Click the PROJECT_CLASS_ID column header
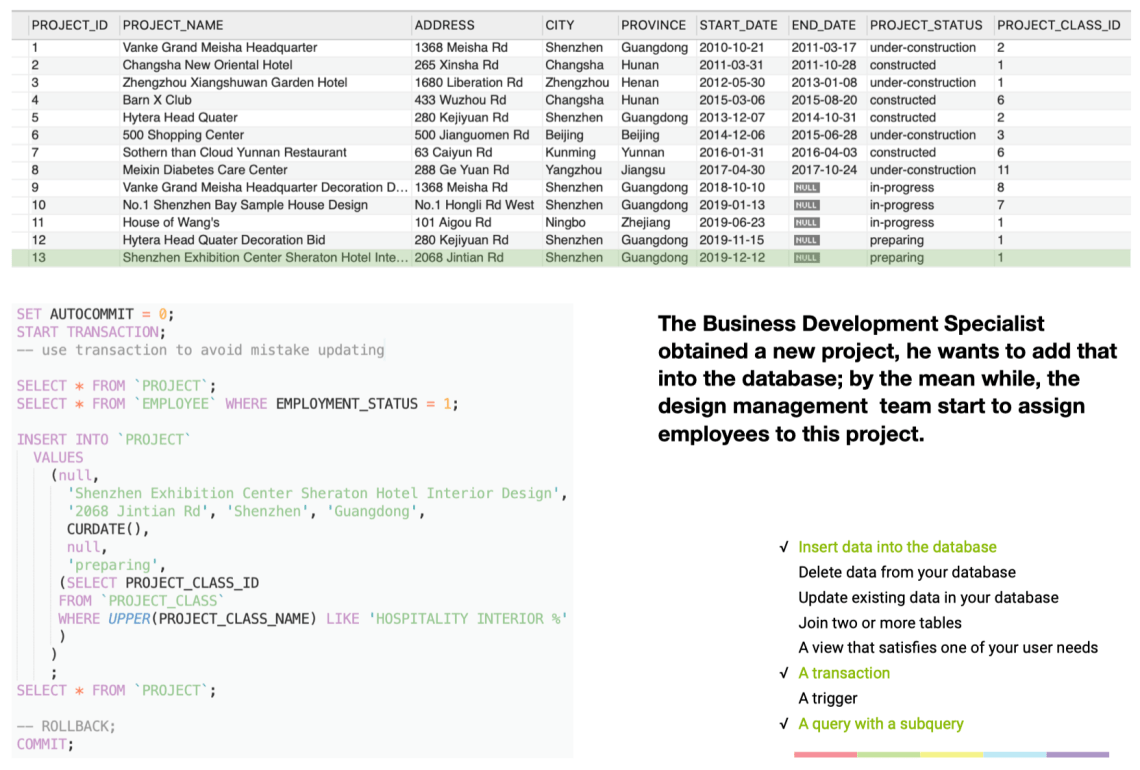This screenshot has width=1140, height=770. tap(1058, 25)
